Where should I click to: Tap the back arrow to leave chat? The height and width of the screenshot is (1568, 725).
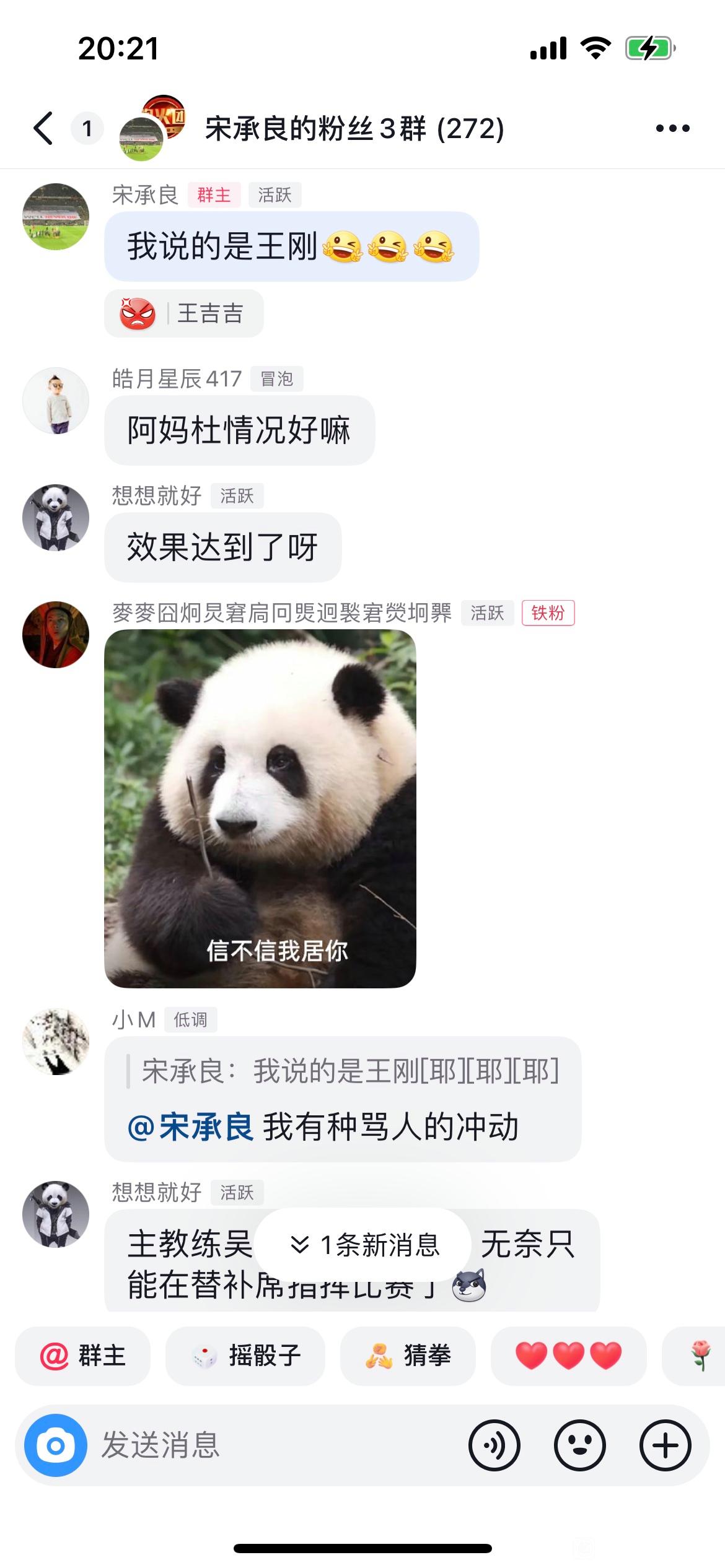tap(43, 128)
